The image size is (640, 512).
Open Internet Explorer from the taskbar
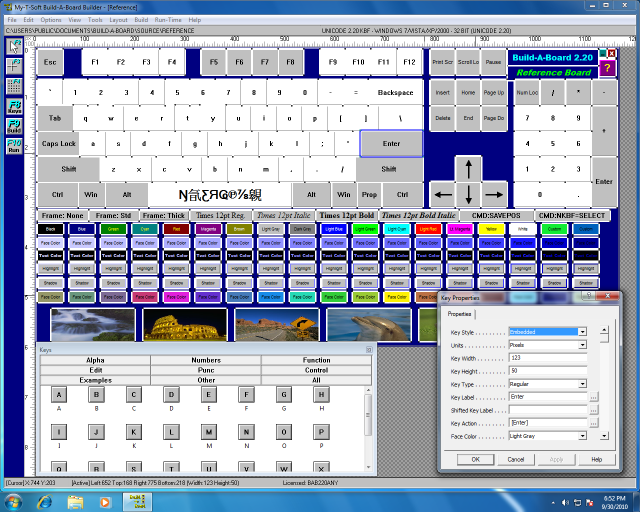46,499
